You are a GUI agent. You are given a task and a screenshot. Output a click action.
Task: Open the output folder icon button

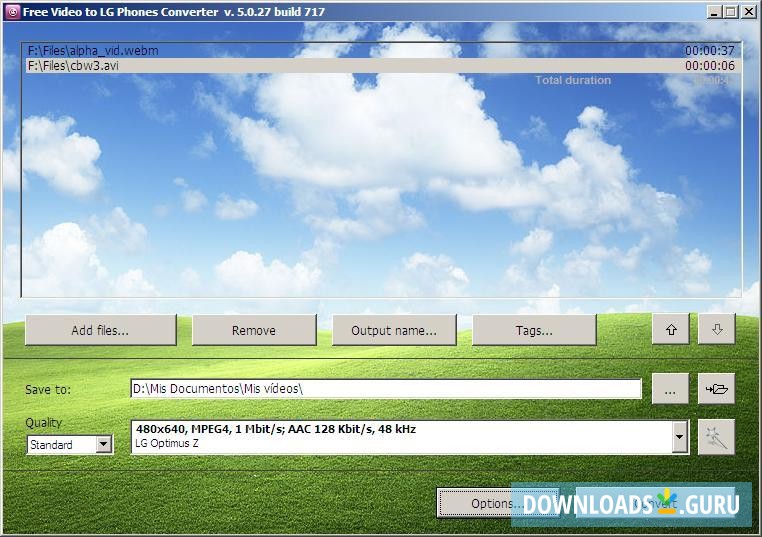pyautogui.click(x=716, y=389)
